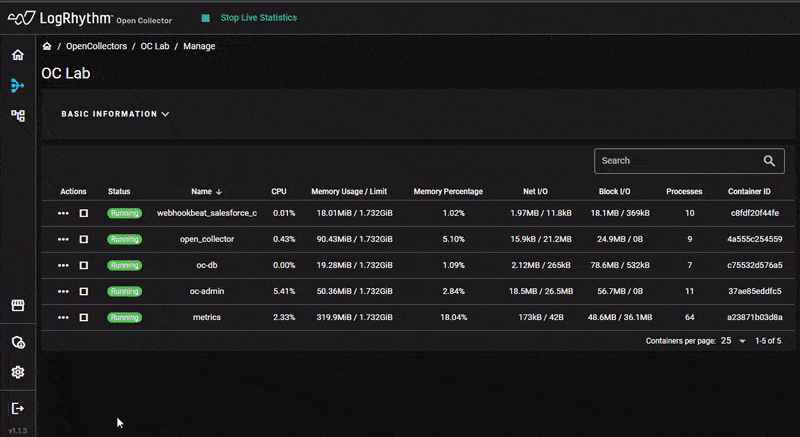Viewport: 800px width, 437px height.
Task: Click the Manage breadcrumb
Action: (199, 46)
